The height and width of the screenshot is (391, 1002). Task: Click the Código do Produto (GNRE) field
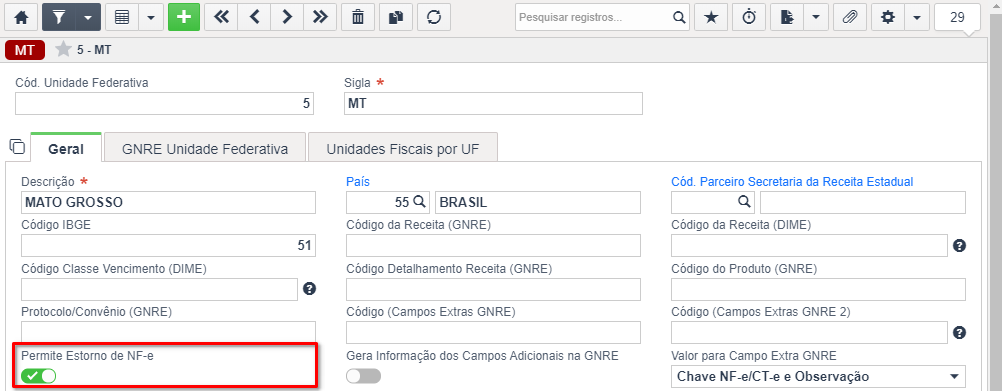(x=818, y=289)
